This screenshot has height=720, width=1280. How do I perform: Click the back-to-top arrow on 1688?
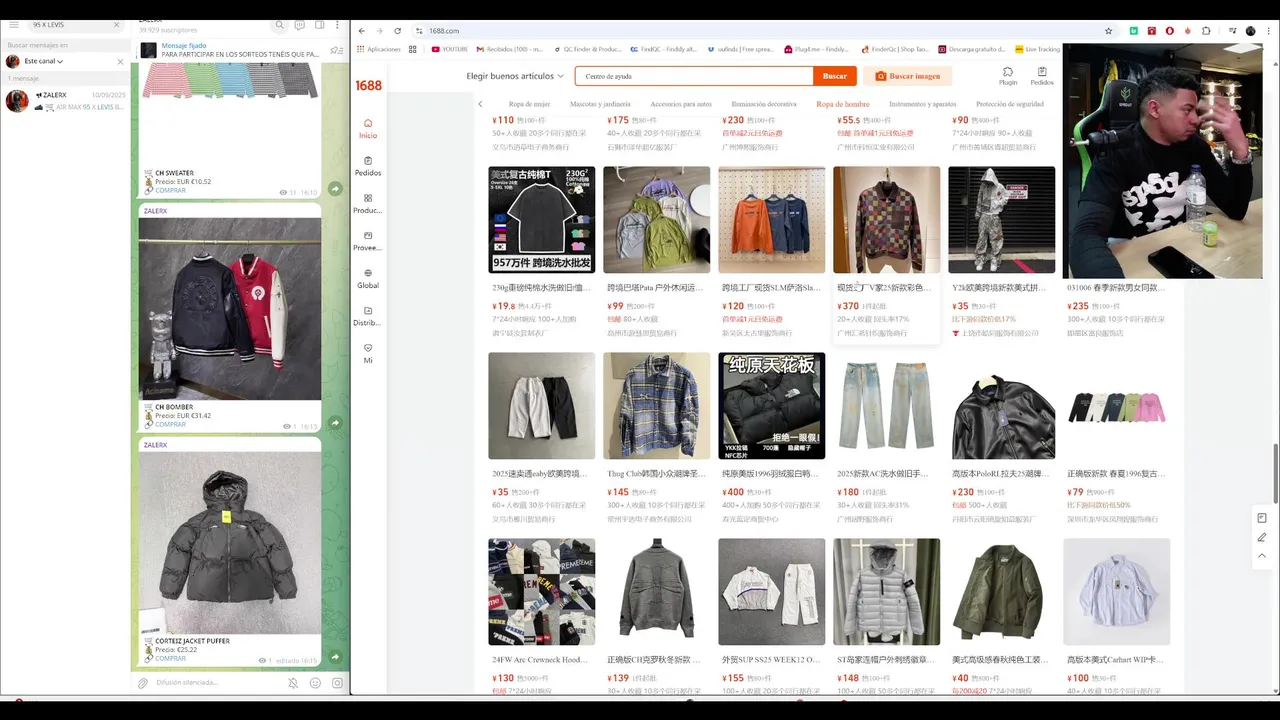click(x=1262, y=556)
